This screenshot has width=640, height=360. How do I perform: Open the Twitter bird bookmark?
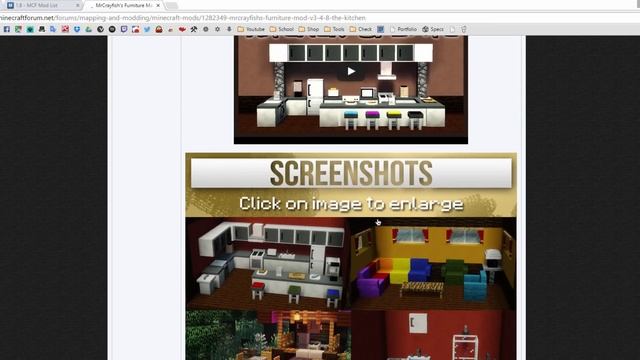click(x=147, y=29)
